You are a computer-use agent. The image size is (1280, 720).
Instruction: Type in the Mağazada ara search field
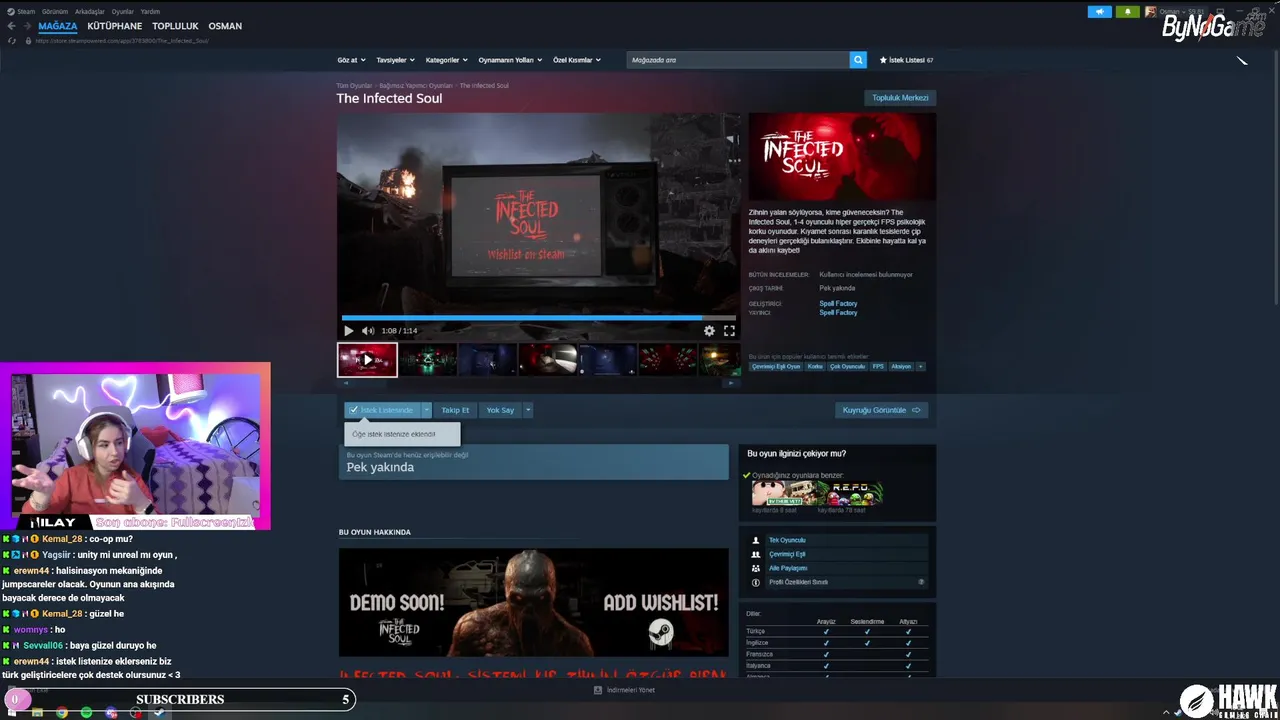coord(738,60)
